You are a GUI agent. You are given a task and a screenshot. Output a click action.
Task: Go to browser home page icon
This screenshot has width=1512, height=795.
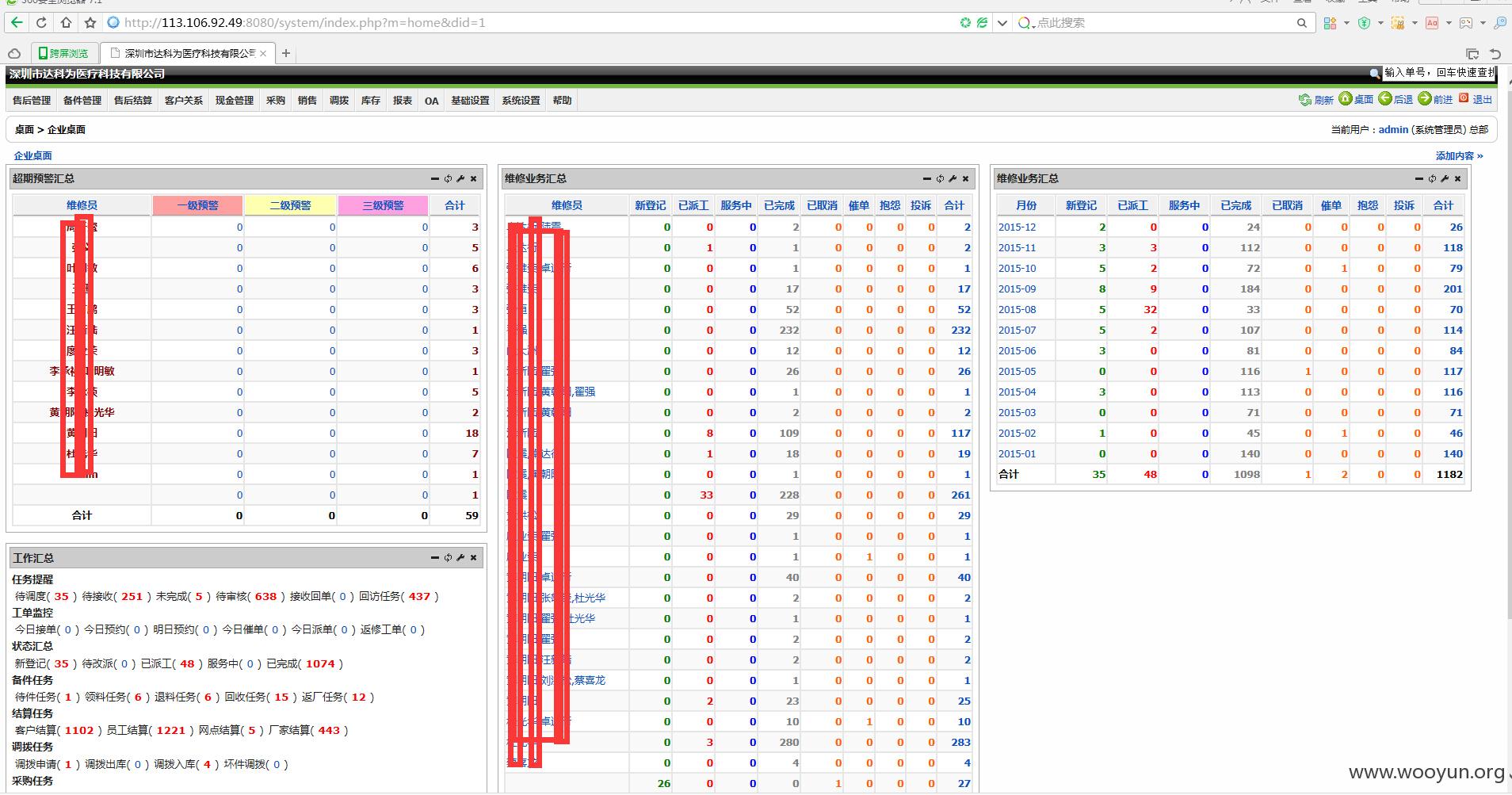tap(66, 23)
